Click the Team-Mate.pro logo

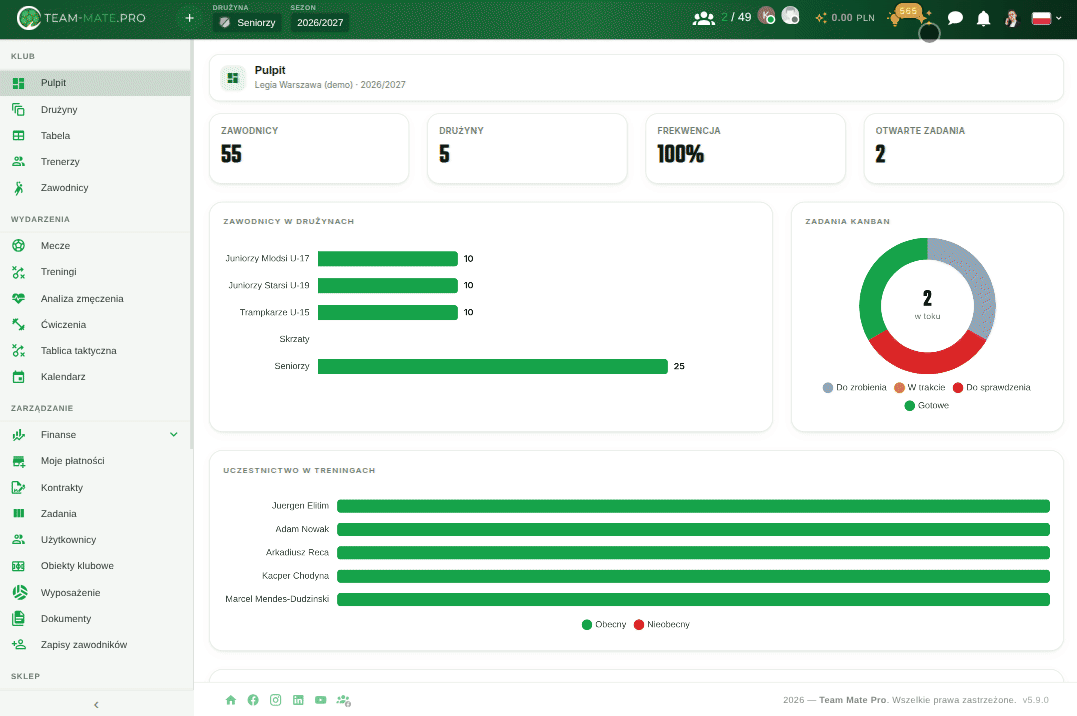point(81,19)
